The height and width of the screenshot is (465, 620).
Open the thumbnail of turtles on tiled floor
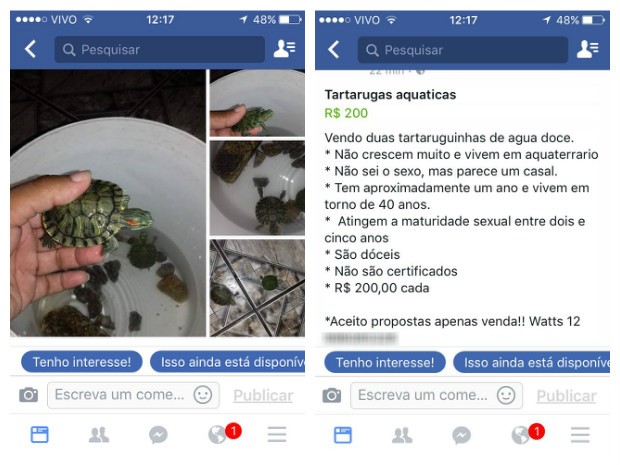pos(257,288)
